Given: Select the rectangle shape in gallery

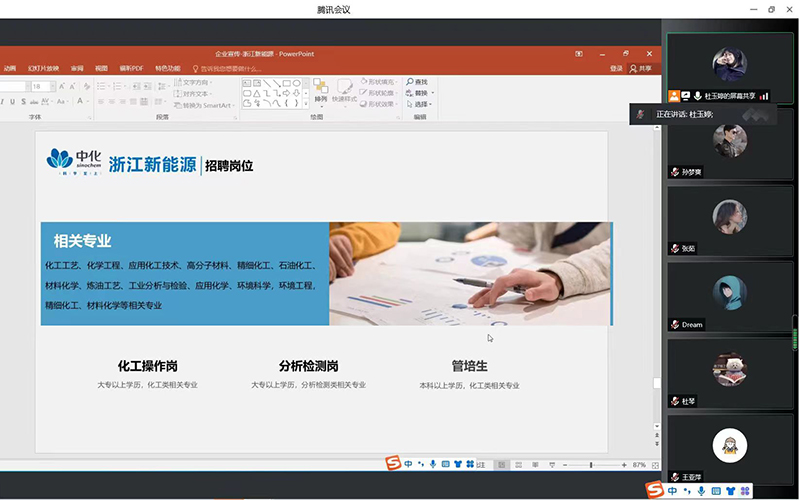Looking at the screenshot, I should point(287,83).
